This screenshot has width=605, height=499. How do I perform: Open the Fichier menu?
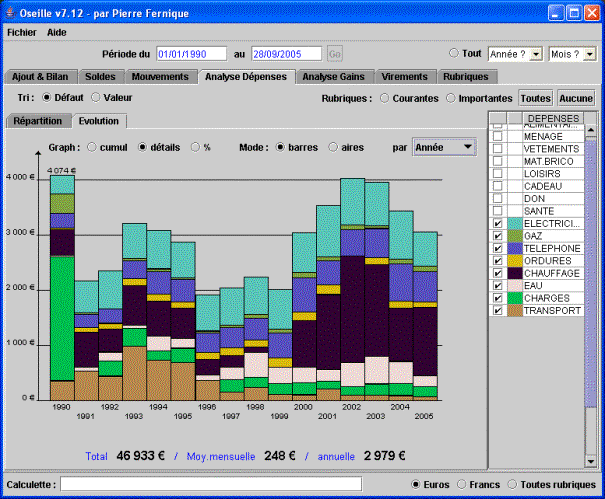point(22,32)
